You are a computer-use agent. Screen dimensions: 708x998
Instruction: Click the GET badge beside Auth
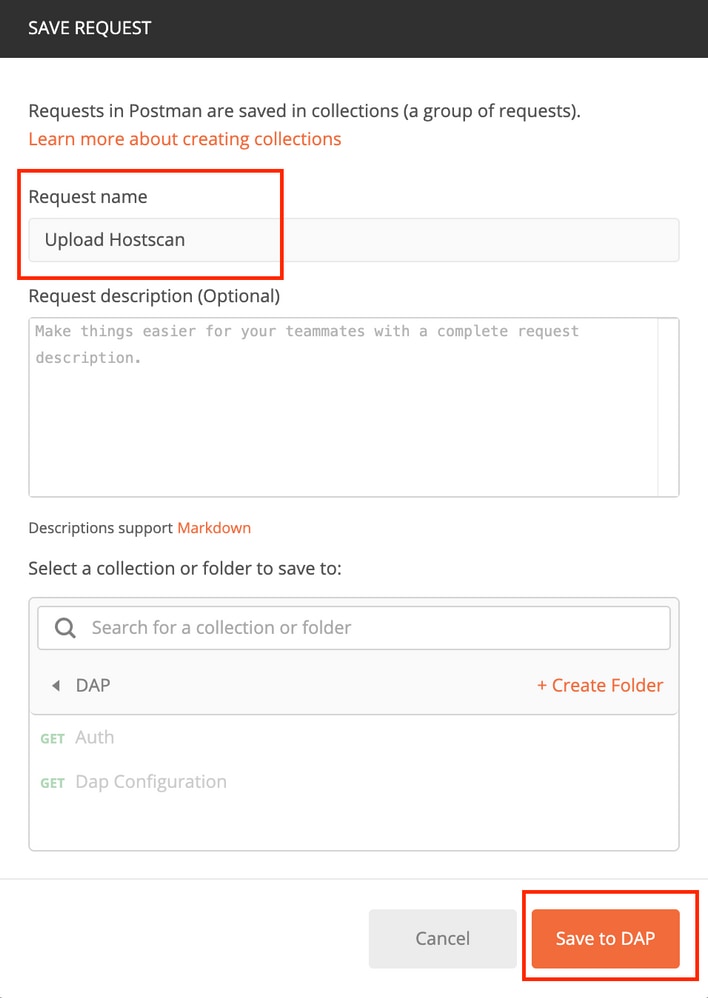pyautogui.click(x=52, y=738)
